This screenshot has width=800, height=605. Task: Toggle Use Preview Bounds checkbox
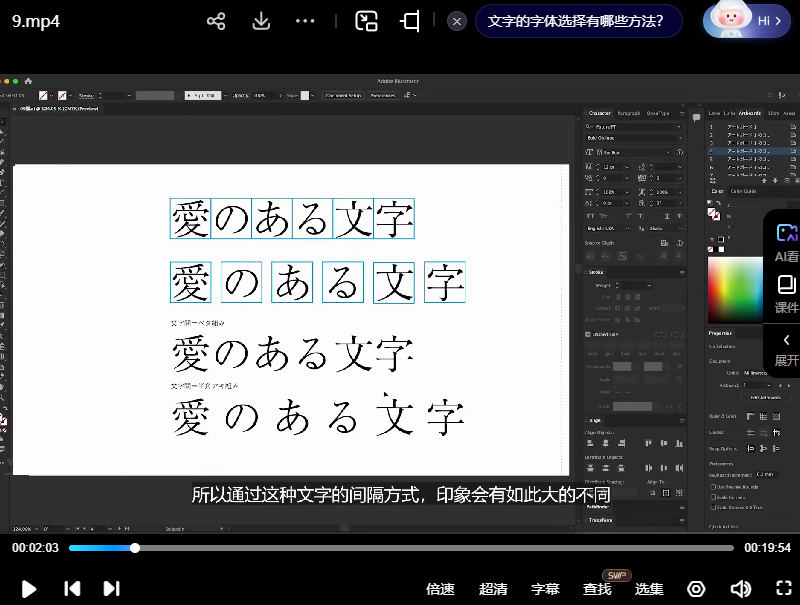pyautogui.click(x=714, y=486)
